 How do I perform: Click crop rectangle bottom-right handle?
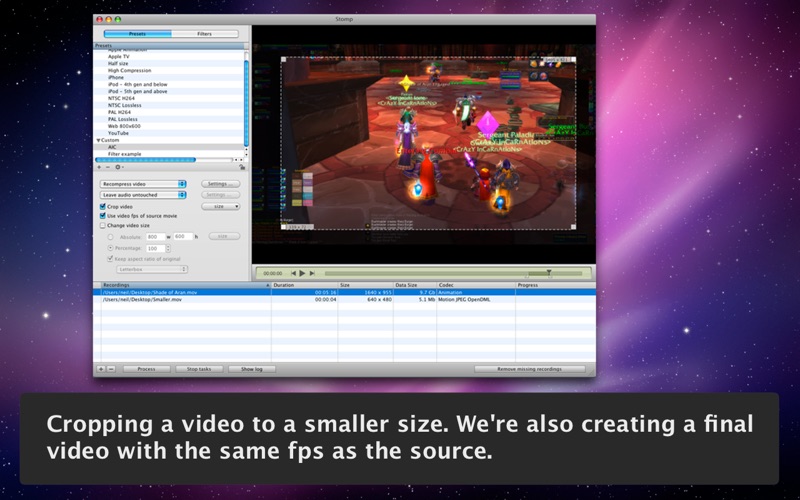(573, 227)
